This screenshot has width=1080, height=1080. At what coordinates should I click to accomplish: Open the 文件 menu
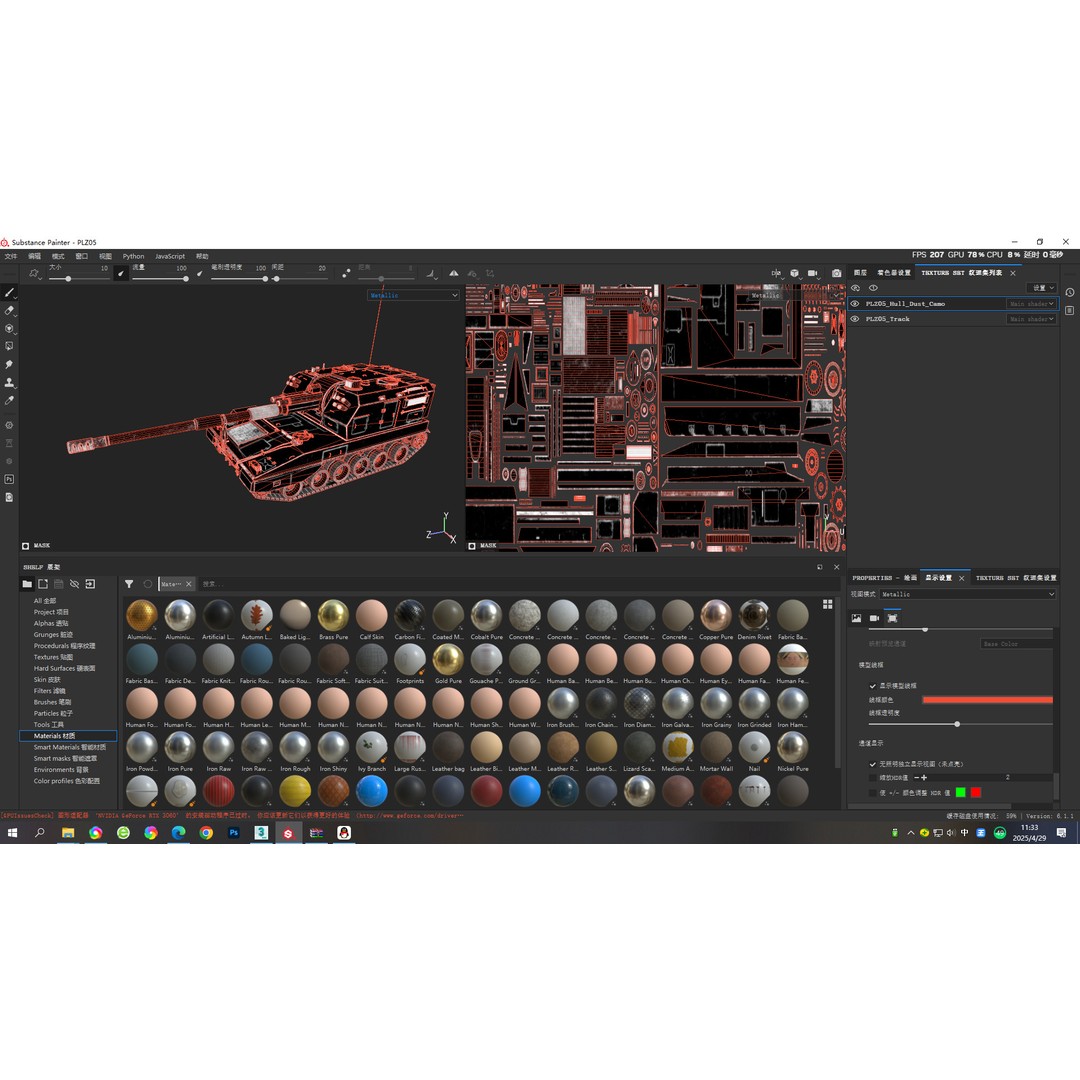tap(11, 256)
